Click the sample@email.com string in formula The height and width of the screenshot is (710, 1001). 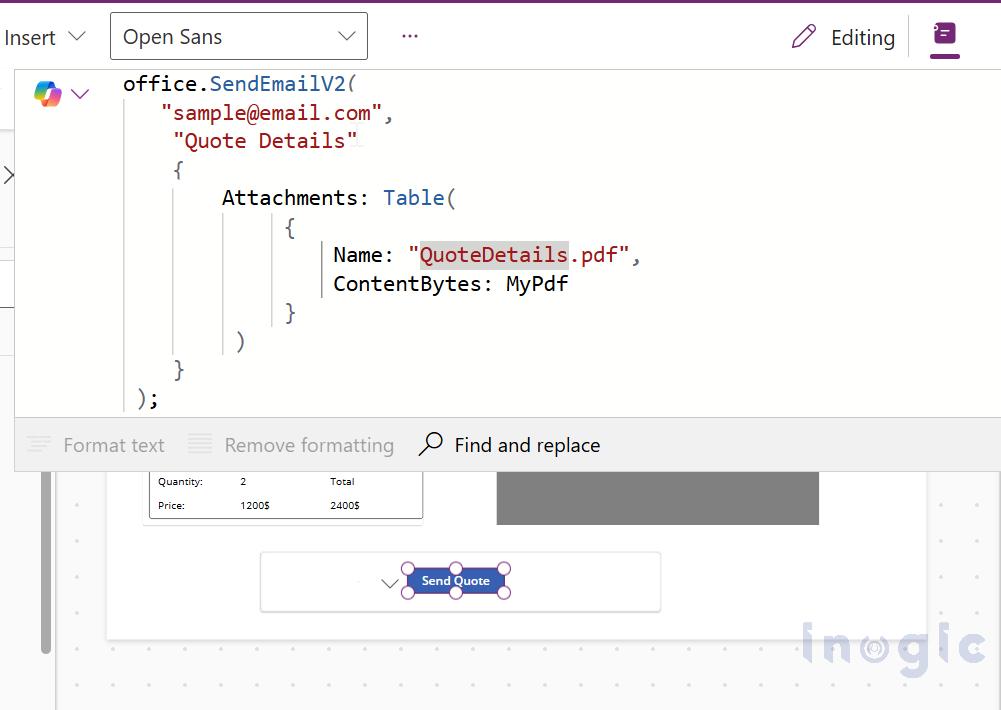point(272,113)
